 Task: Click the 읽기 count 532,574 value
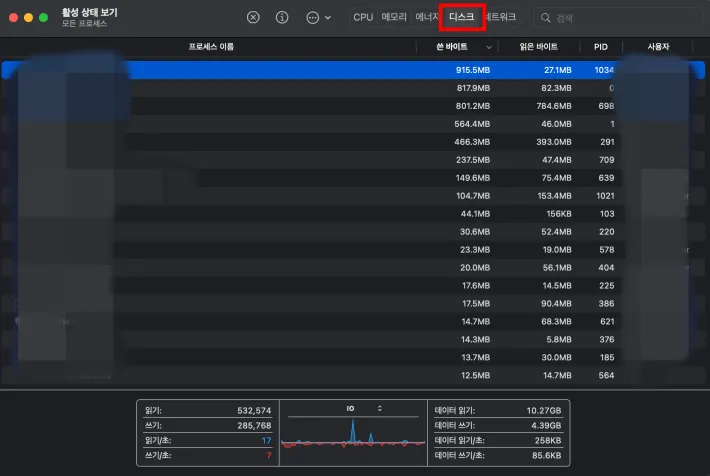(254, 410)
